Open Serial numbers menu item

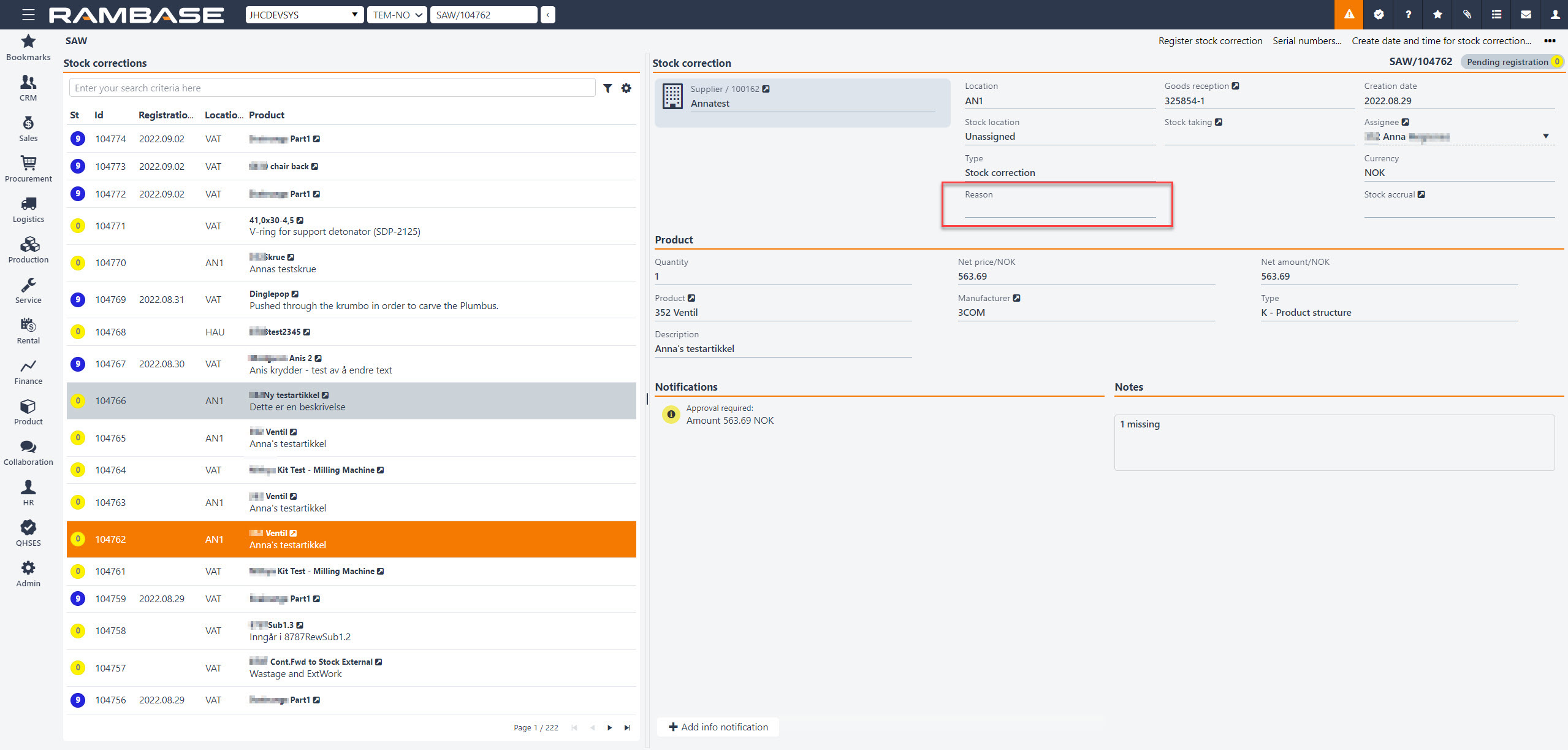click(x=1306, y=41)
